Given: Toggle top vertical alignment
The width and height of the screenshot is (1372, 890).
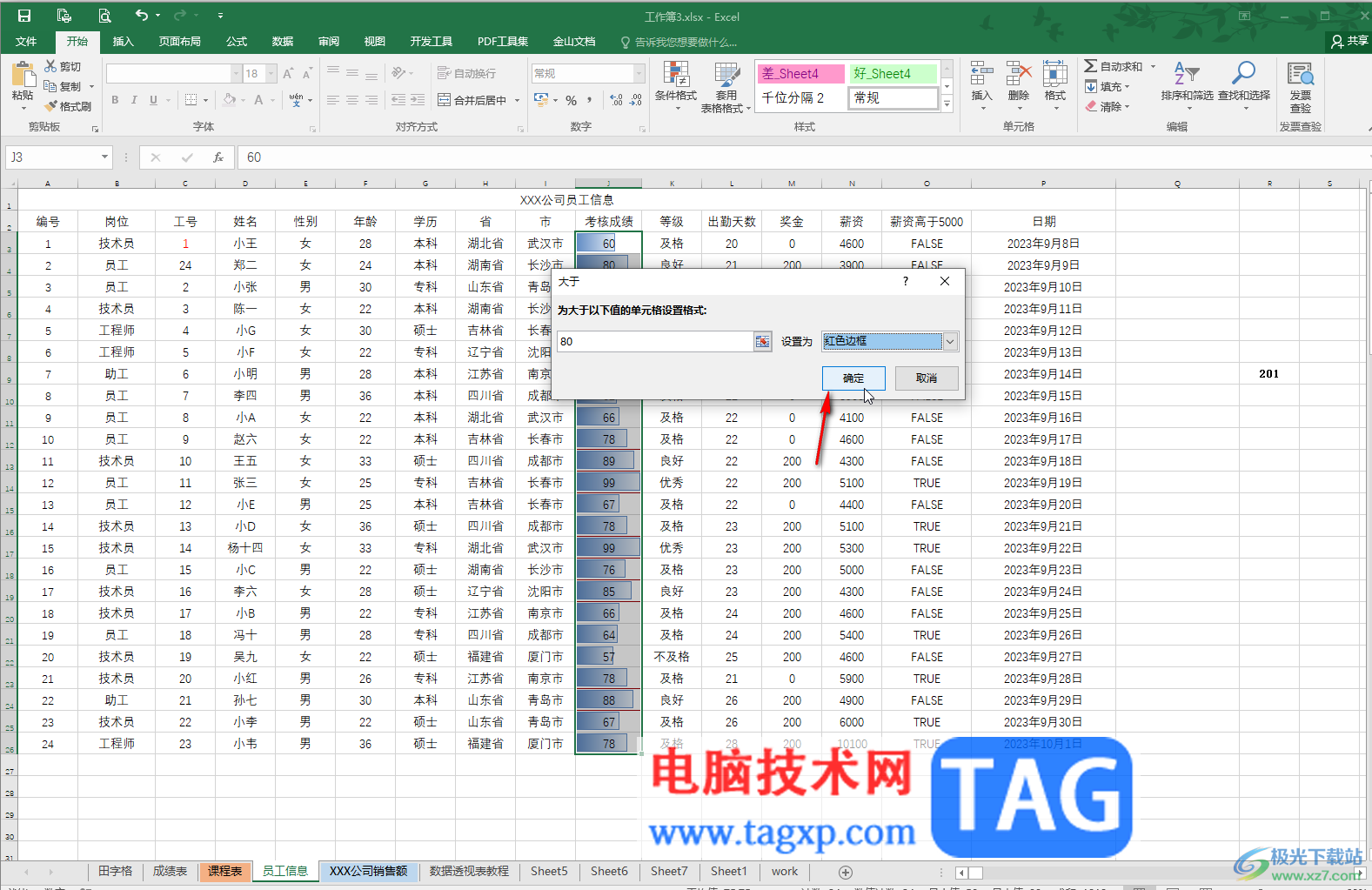Looking at the screenshot, I should [x=333, y=73].
